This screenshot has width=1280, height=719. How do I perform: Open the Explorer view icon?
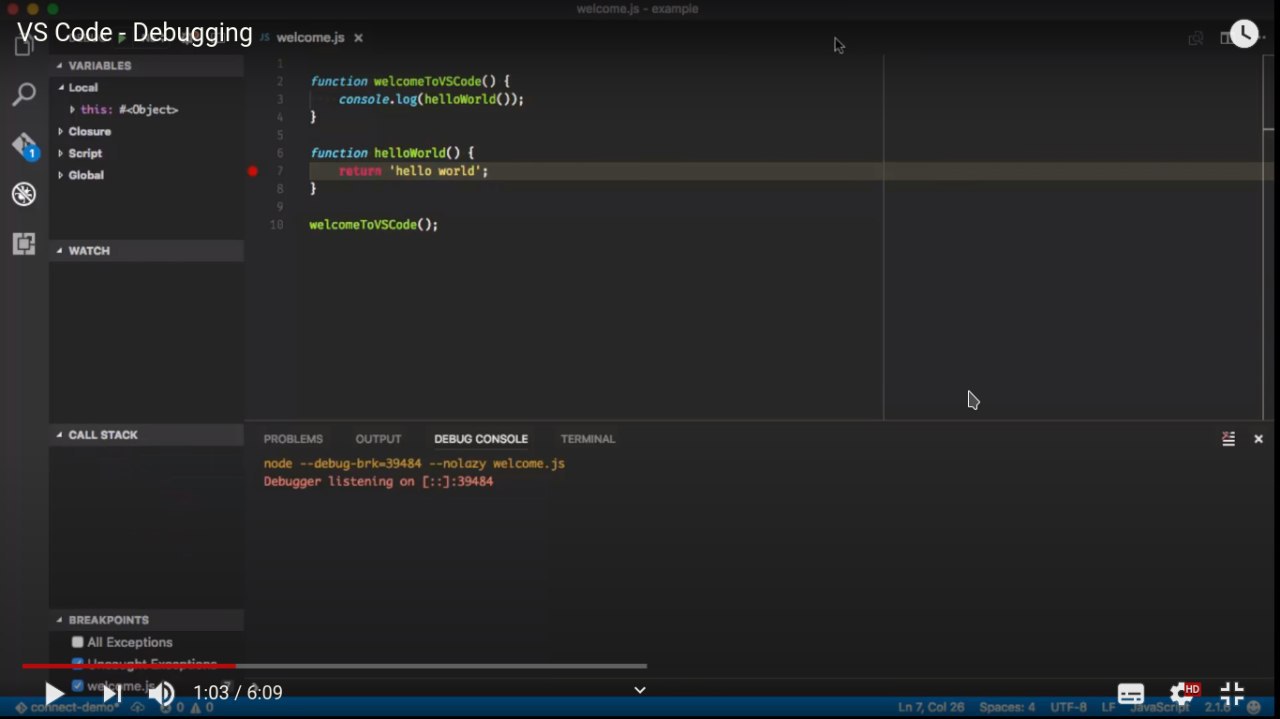pos(24,47)
